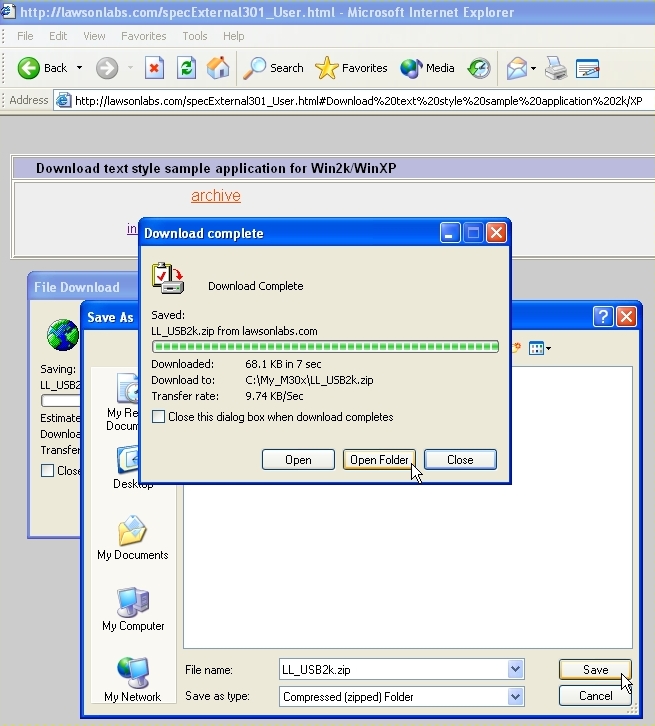Click the Save As help question icon
The height and width of the screenshot is (726, 655).
[603, 317]
